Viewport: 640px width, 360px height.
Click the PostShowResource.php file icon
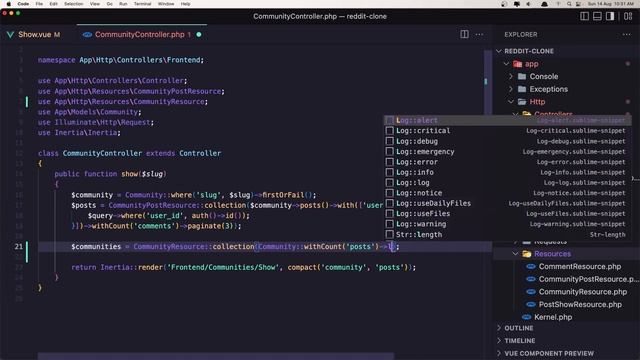pyautogui.click(x=531, y=304)
